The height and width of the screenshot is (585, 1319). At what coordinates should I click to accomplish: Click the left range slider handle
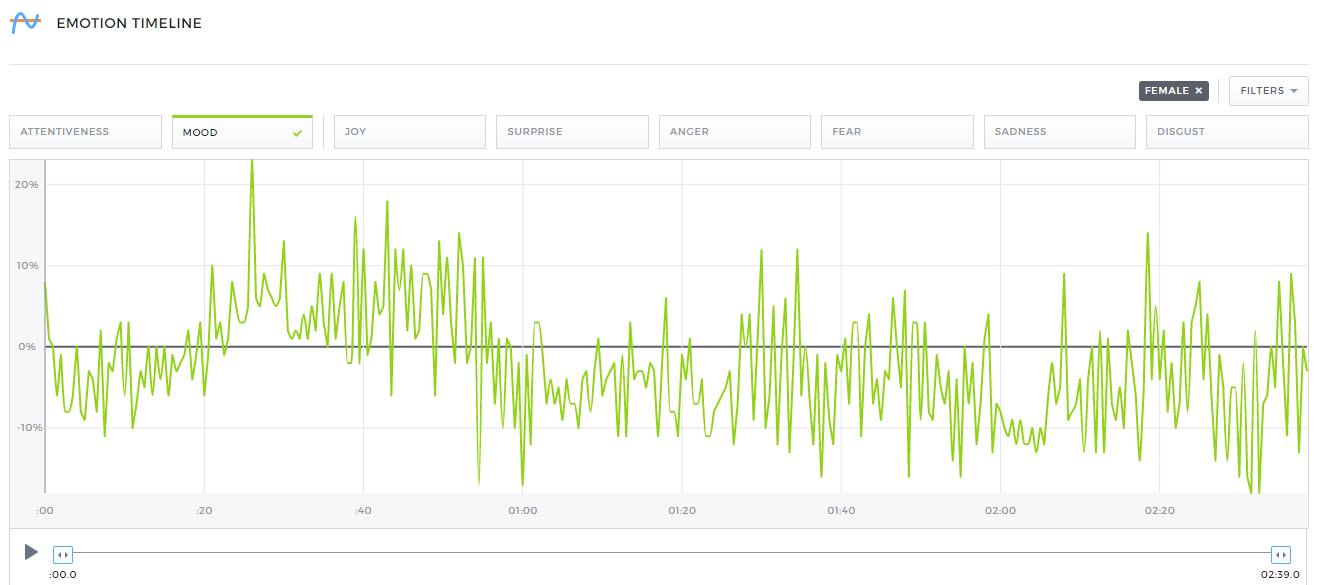[62, 554]
